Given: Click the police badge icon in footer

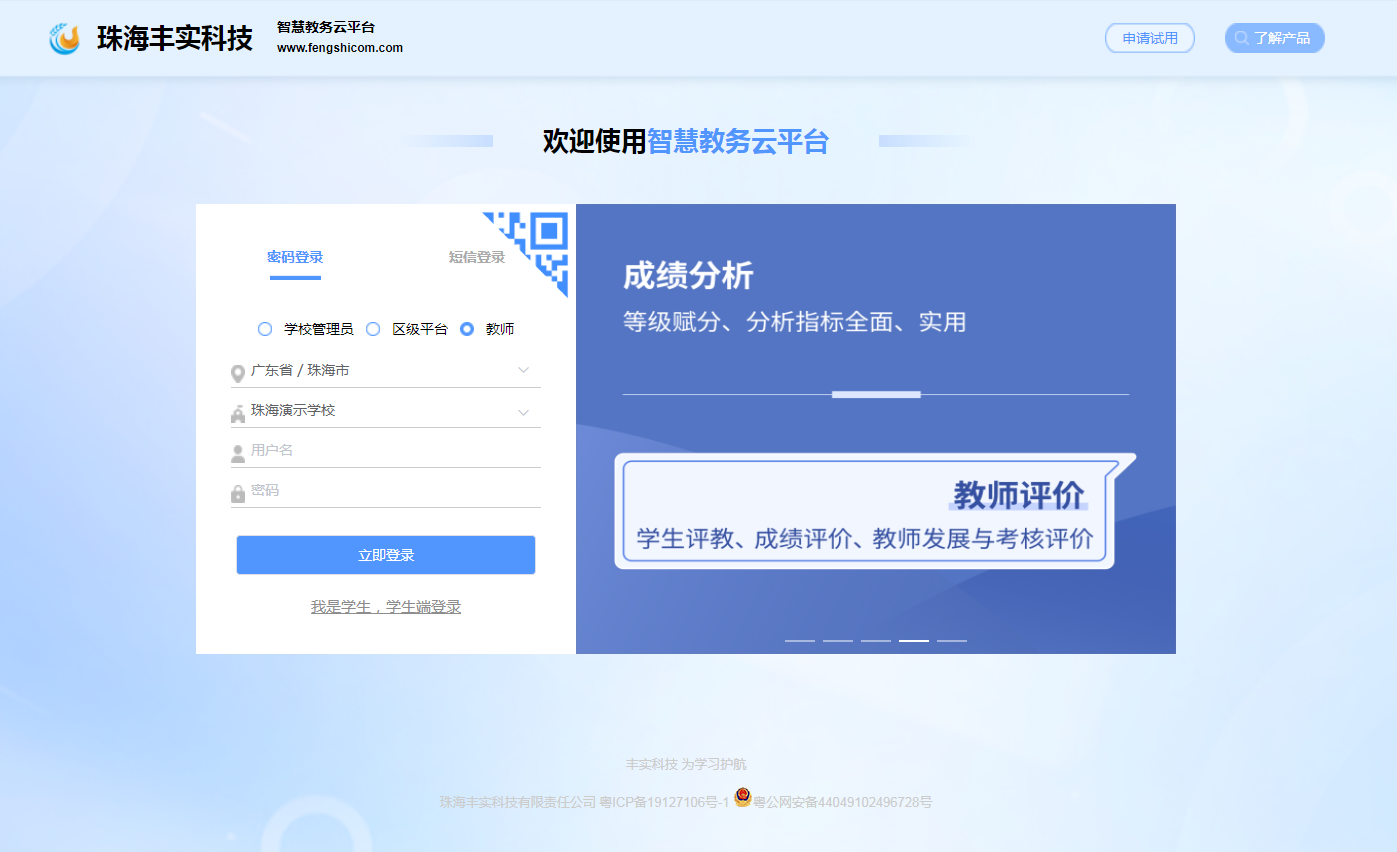Looking at the screenshot, I should 742,798.
